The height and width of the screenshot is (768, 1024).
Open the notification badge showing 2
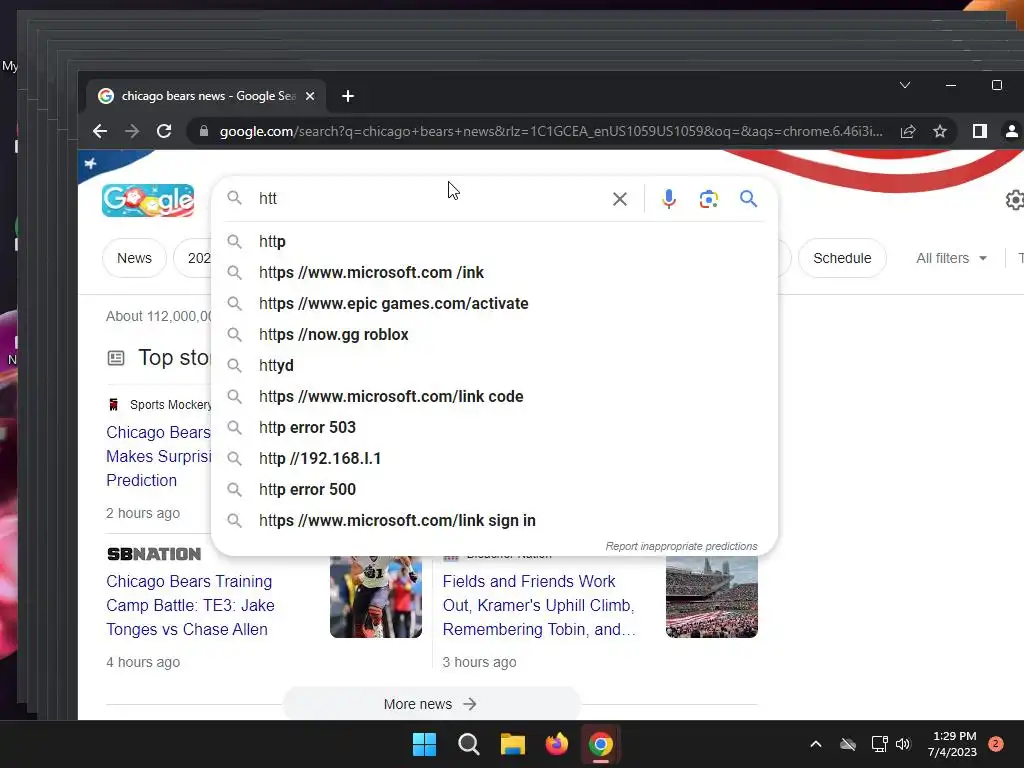[x=996, y=744]
